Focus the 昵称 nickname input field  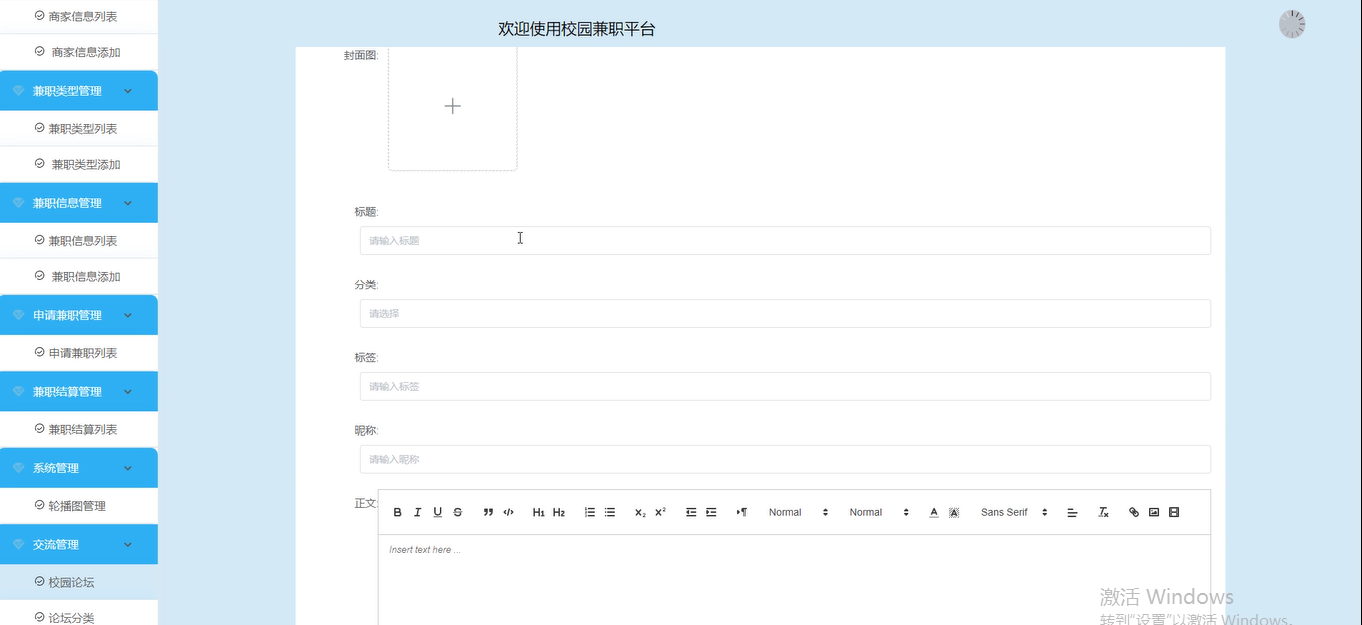[785, 459]
